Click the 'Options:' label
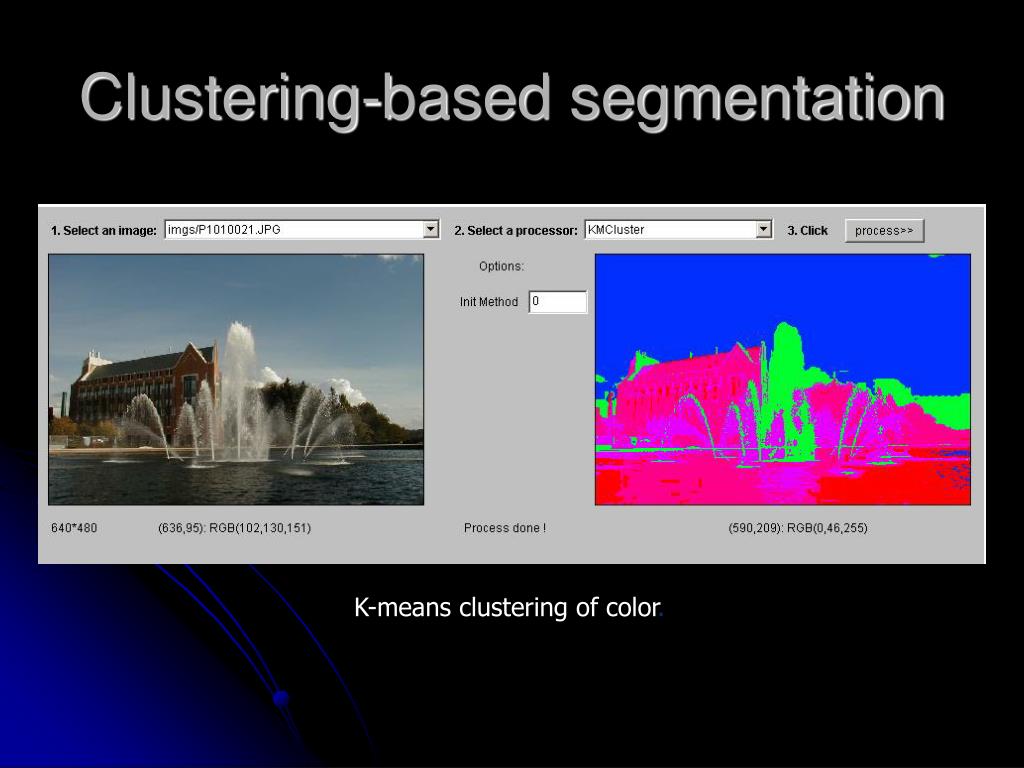This screenshot has height=768, width=1024. click(501, 266)
